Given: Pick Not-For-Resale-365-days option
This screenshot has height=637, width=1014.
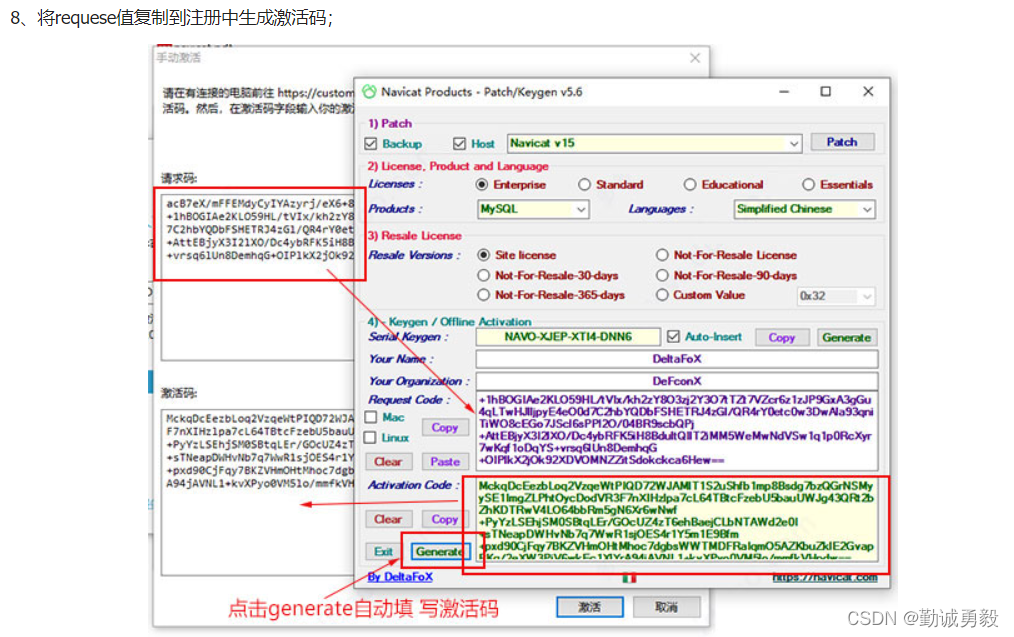Looking at the screenshot, I should click(x=483, y=295).
